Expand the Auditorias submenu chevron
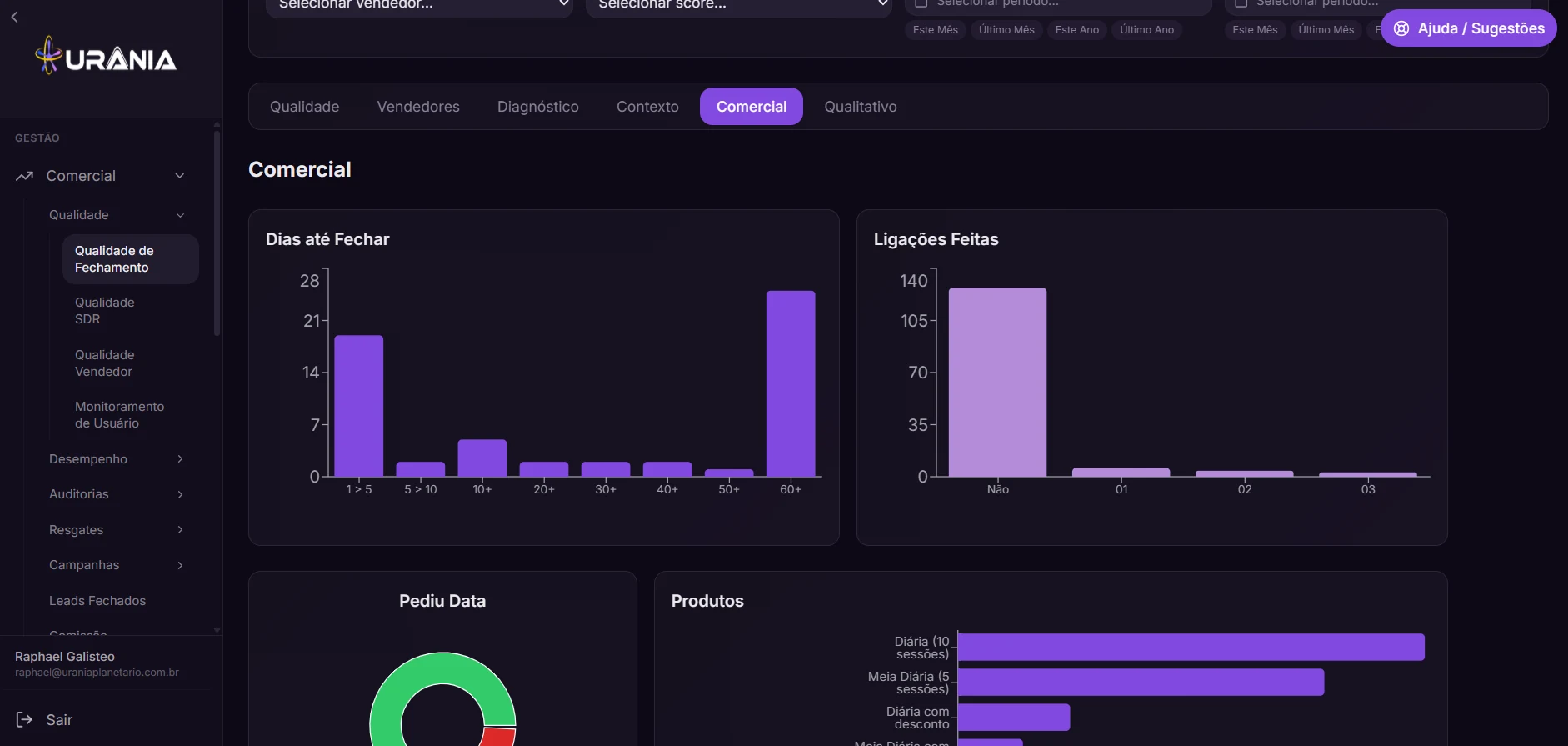Viewport: 1568px width, 746px height. [x=180, y=494]
